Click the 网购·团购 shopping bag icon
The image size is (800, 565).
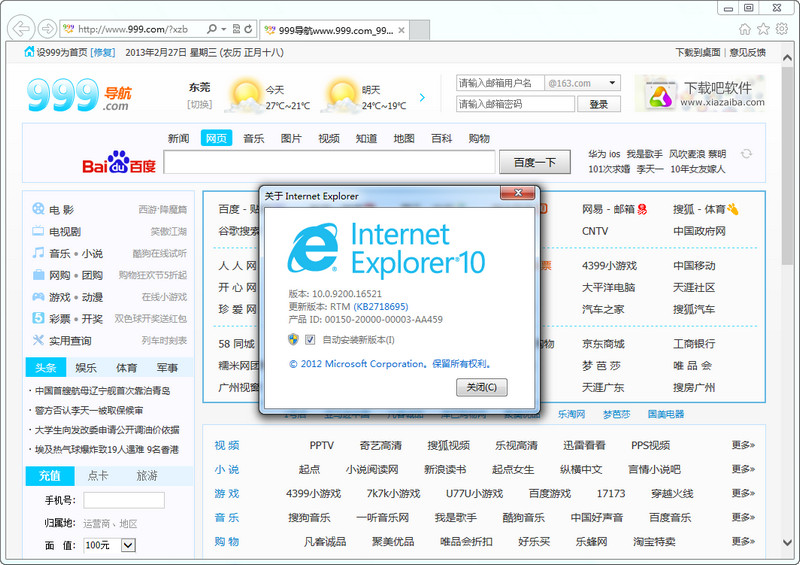click(38, 275)
